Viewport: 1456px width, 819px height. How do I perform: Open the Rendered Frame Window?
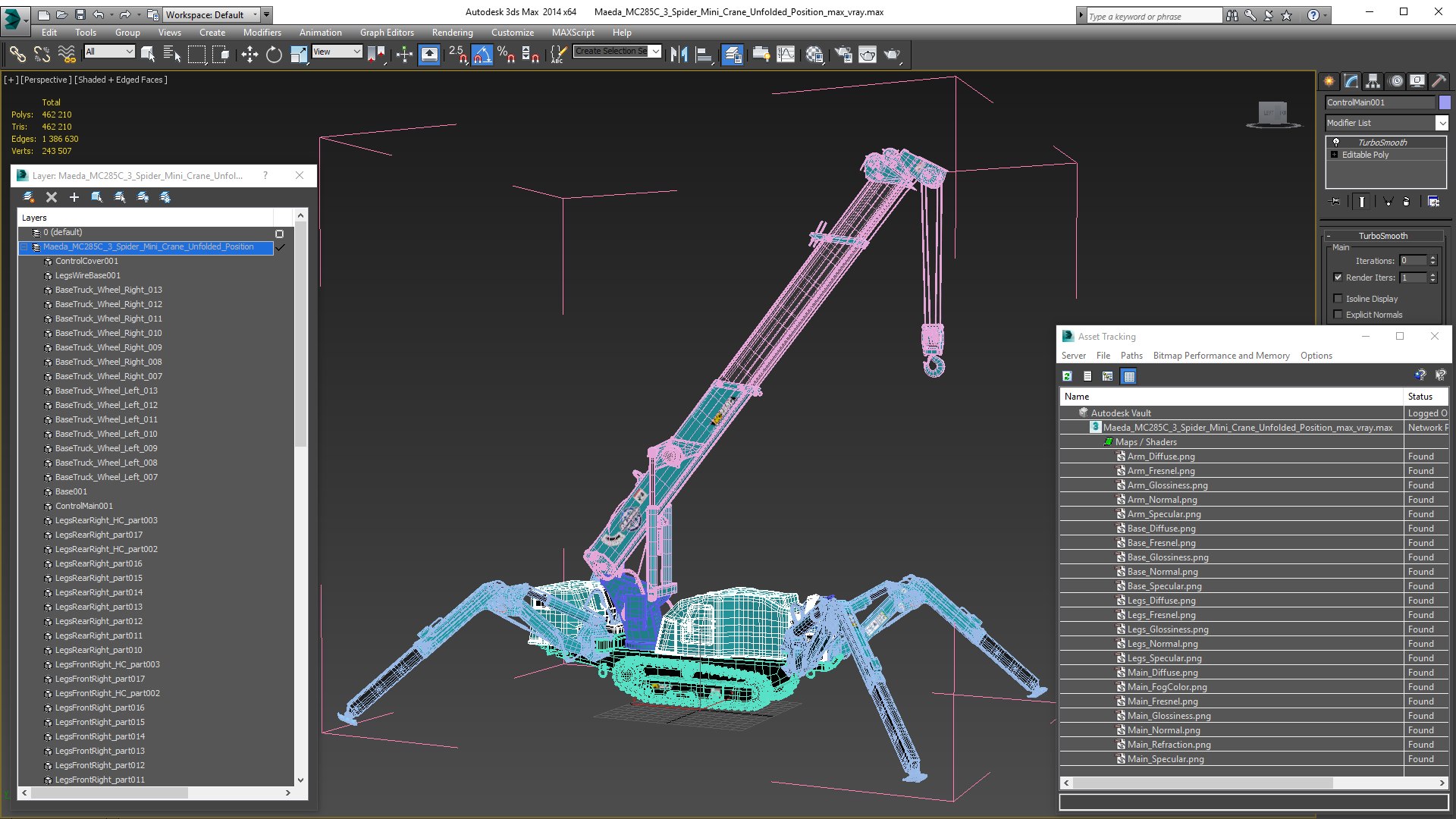(868, 54)
